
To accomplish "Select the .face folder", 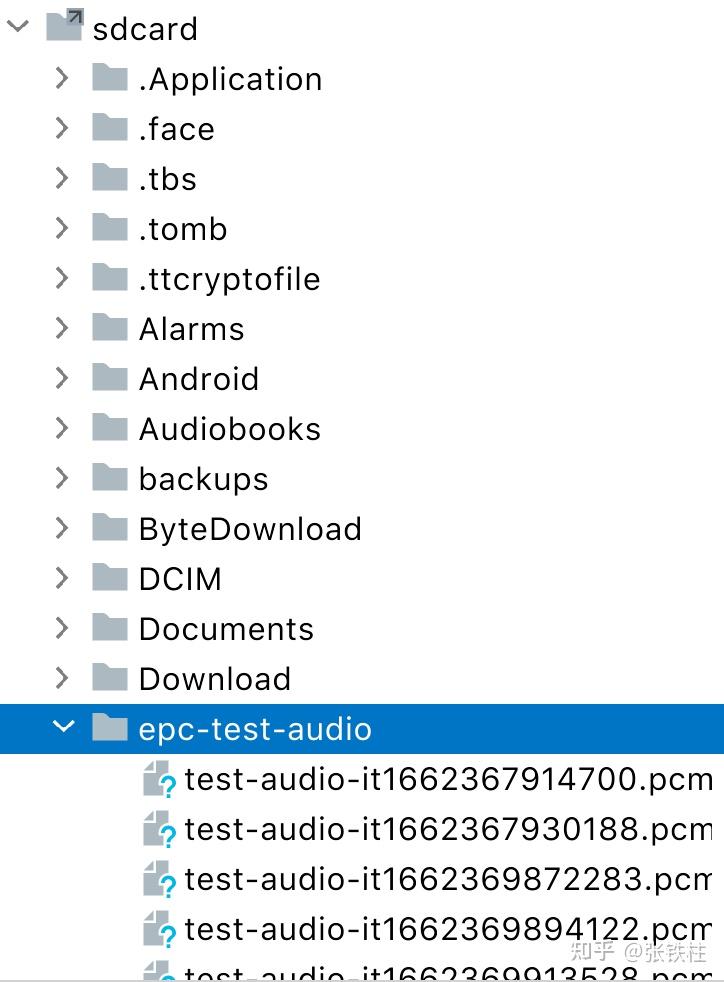I will coord(176,128).
